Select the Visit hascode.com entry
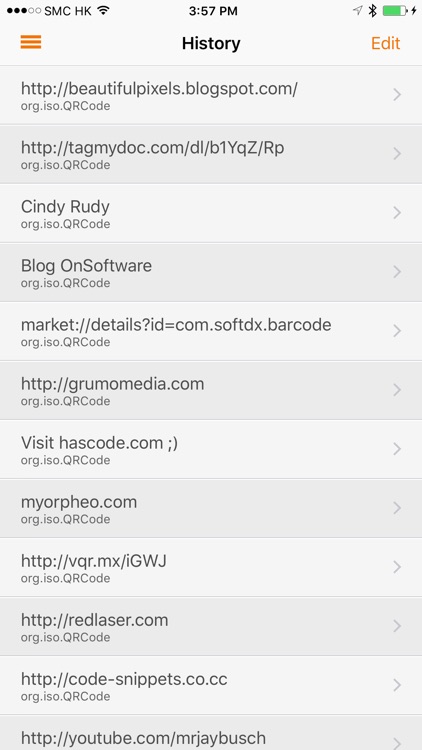Screen dimensions: 422x750 click(211, 449)
